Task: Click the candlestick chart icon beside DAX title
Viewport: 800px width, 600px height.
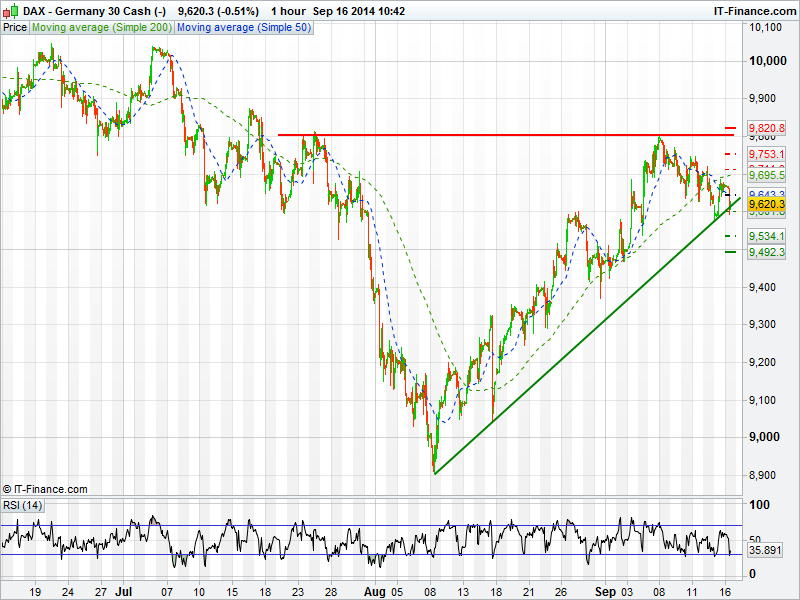Action: point(11,10)
